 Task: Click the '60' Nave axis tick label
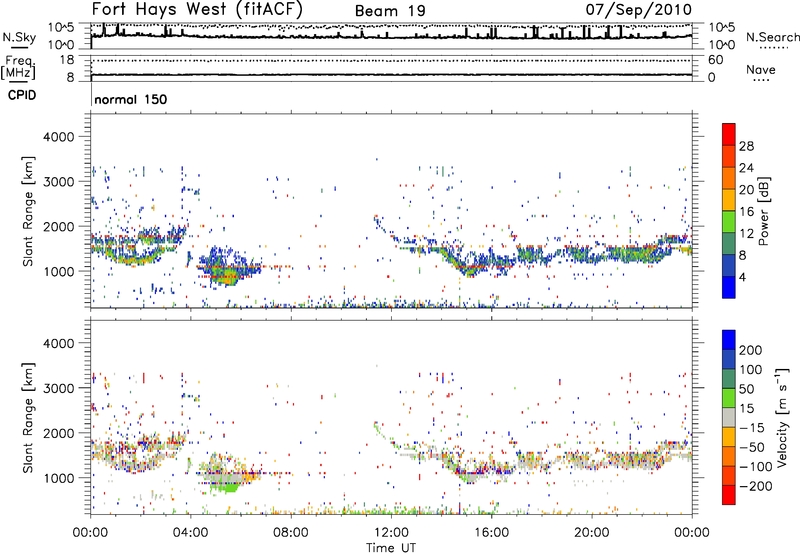click(x=715, y=60)
